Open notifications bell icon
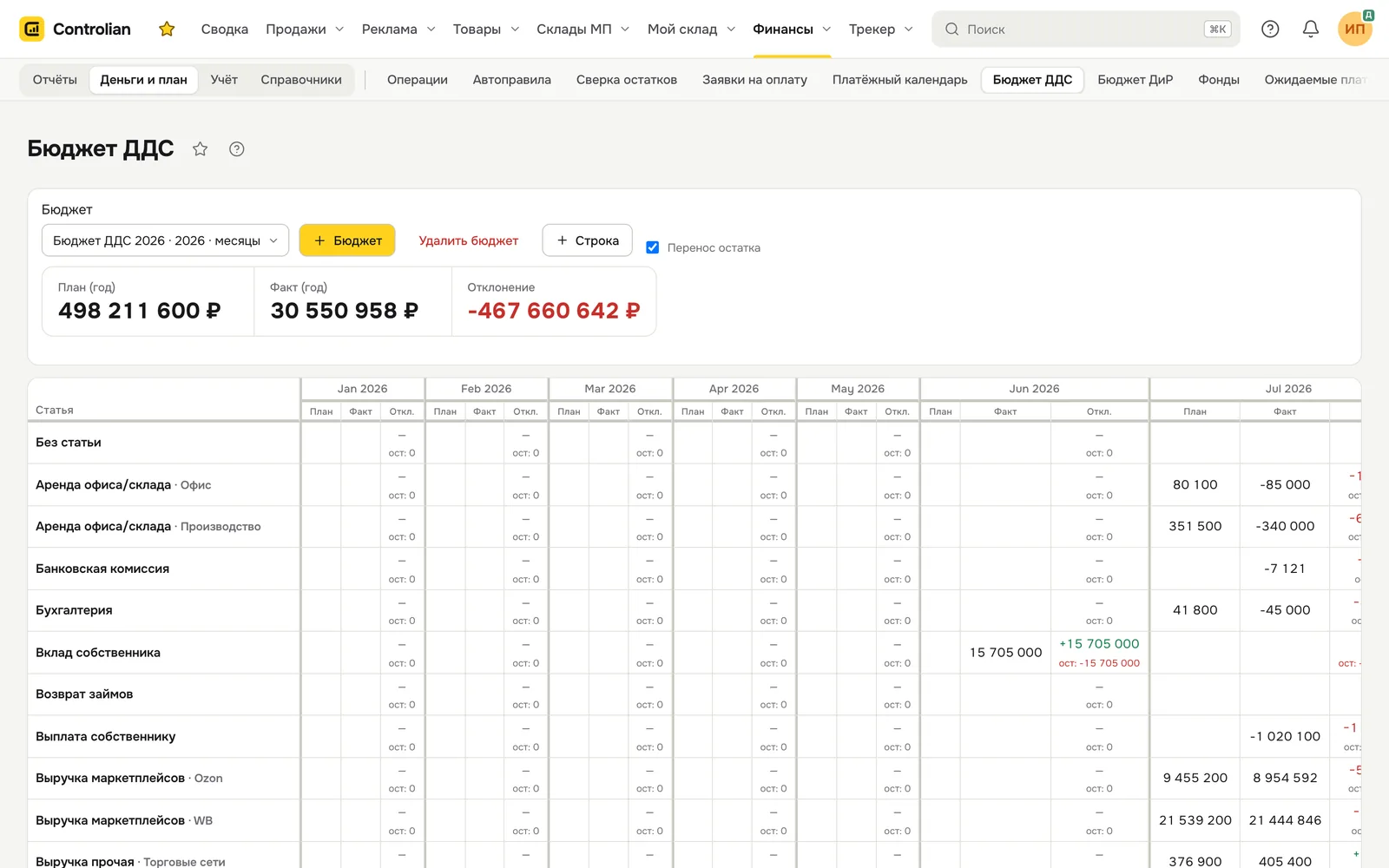1389x868 pixels. click(x=1311, y=30)
